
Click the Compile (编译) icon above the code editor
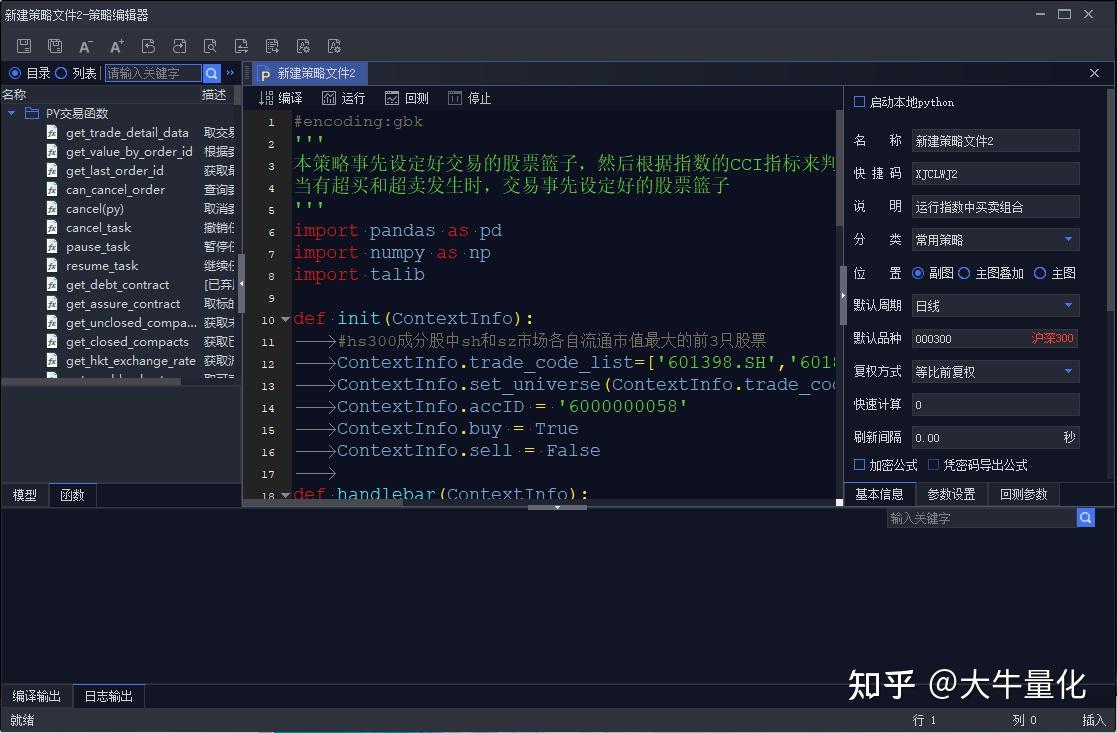point(280,97)
